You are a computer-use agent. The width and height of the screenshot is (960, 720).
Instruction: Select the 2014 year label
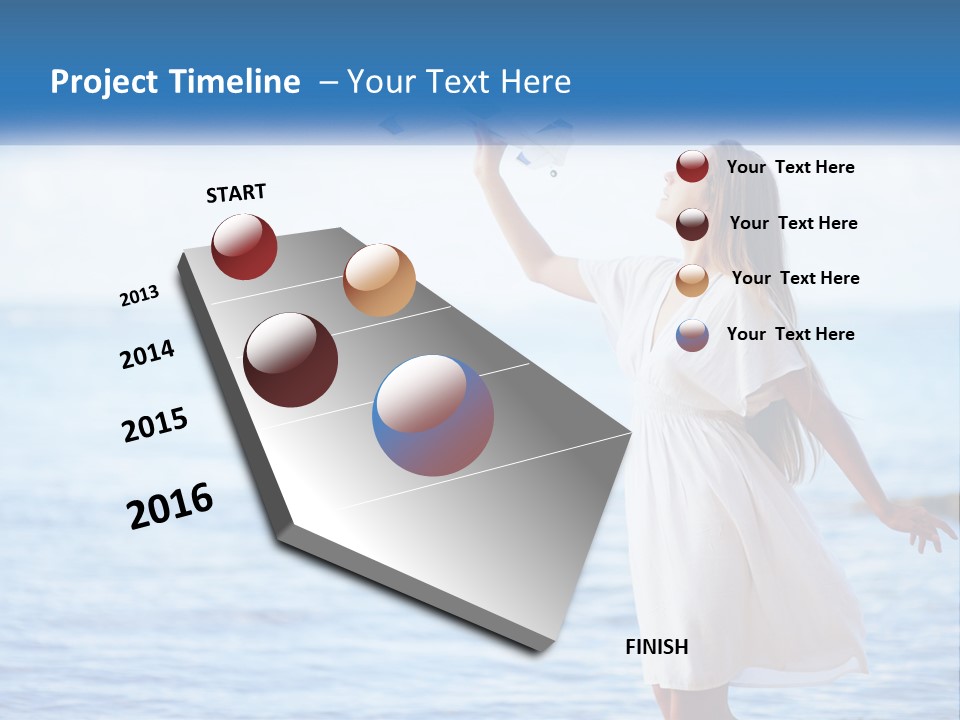click(147, 355)
